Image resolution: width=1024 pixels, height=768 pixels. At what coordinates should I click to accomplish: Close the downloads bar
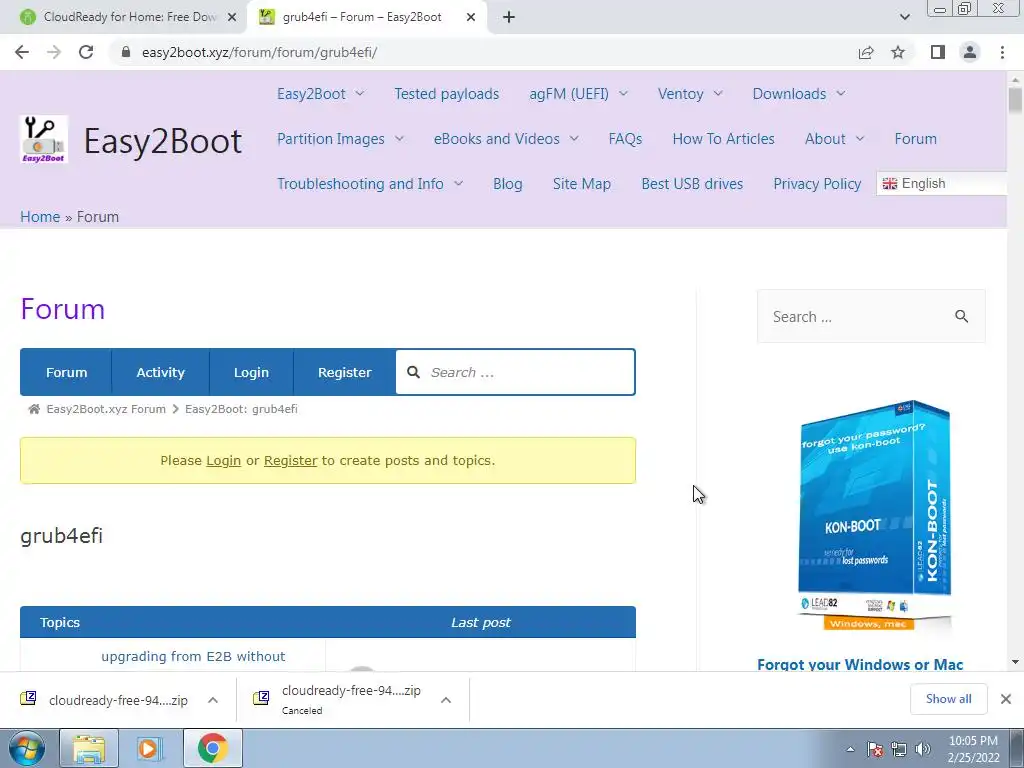pyautogui.click(x=1006, y=699)
